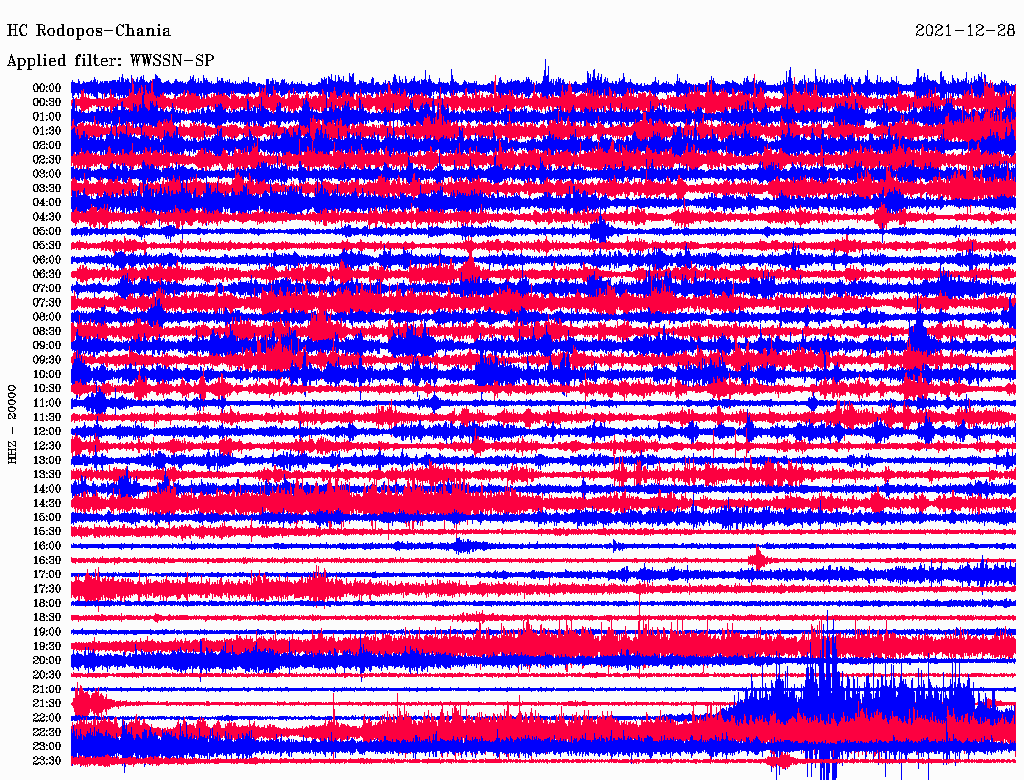The image size is (1024, 780).
Task: Choose the 05:00 time label
Action: (x=47, y=231)
